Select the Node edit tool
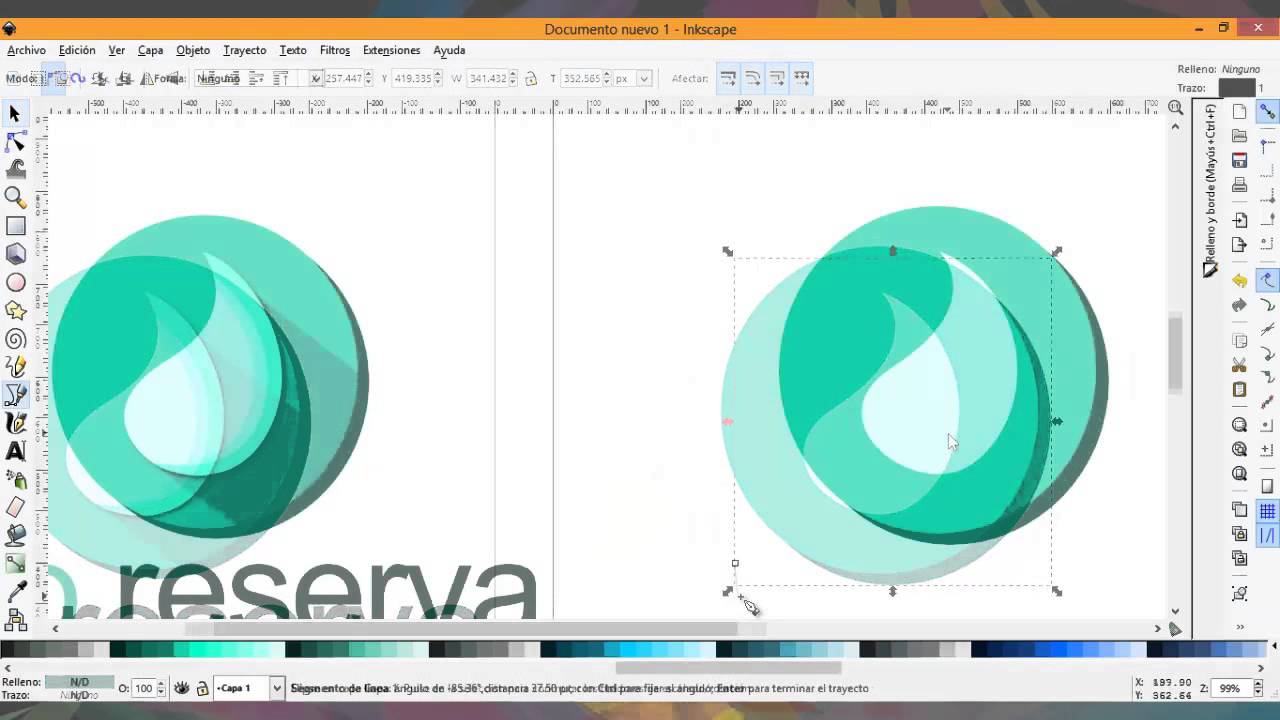The width and height of the screenshot is (1280, 720). [x=15, y=142]
